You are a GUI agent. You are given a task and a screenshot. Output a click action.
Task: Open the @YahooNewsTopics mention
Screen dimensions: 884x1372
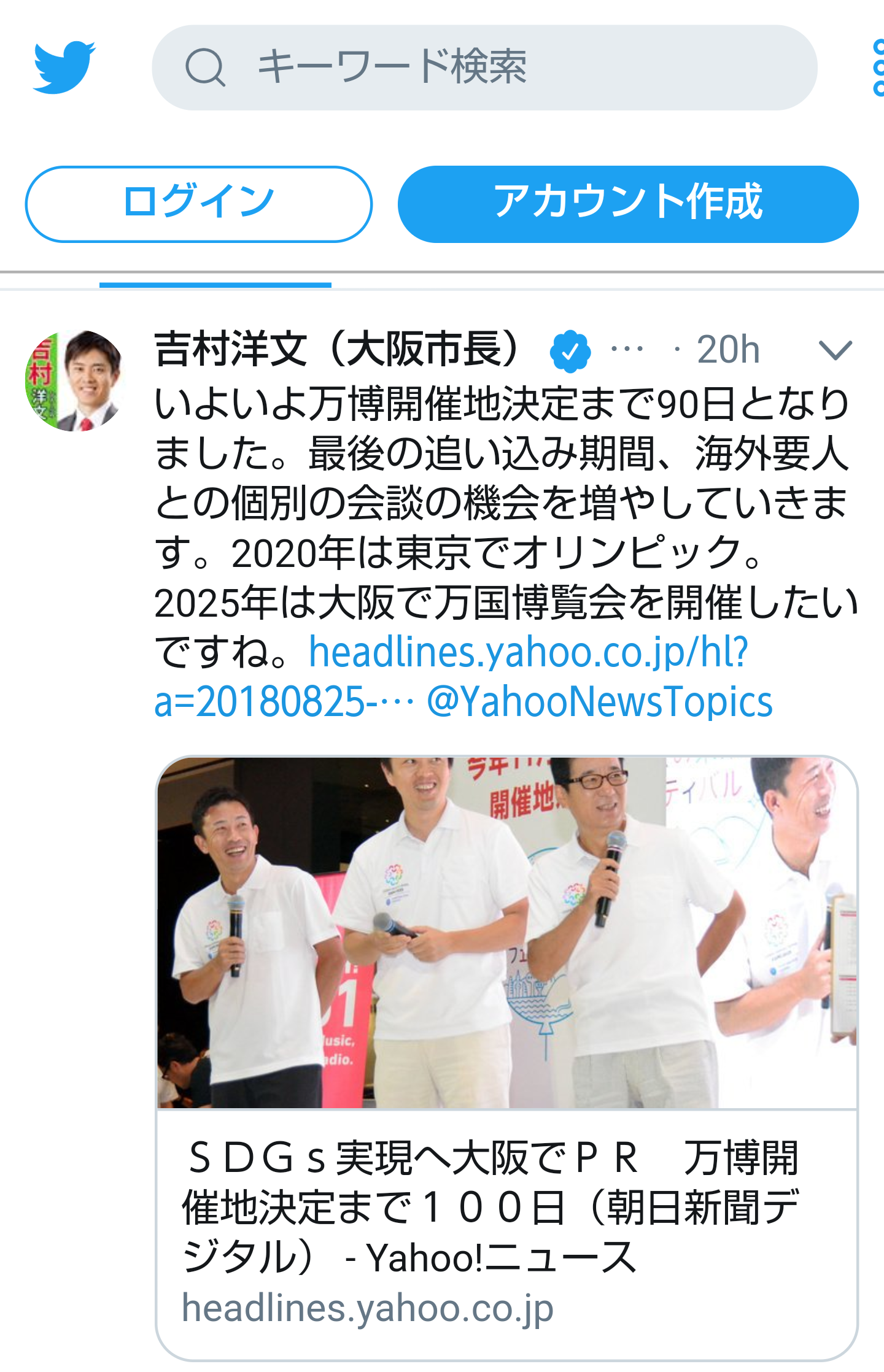coord(599,701)
